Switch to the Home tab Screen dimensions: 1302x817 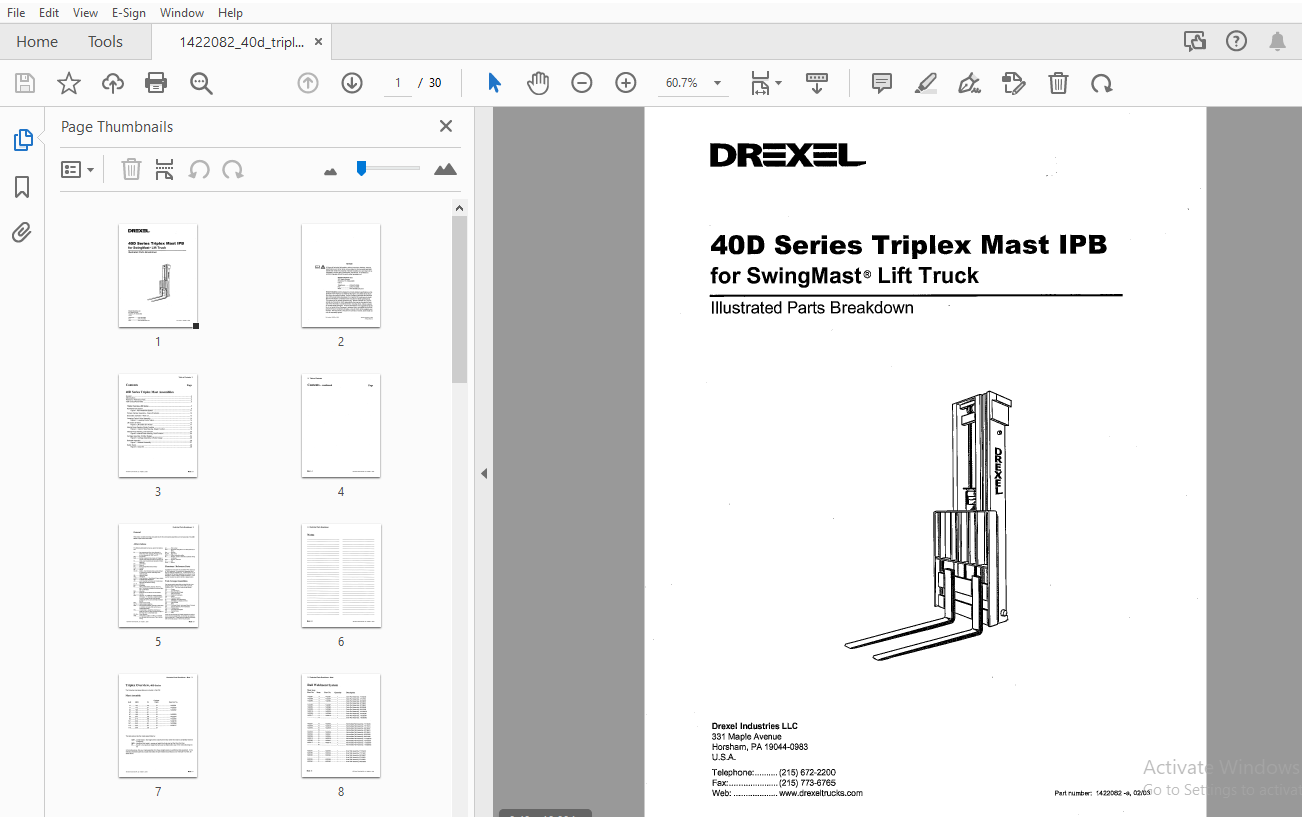coord(37,41)
